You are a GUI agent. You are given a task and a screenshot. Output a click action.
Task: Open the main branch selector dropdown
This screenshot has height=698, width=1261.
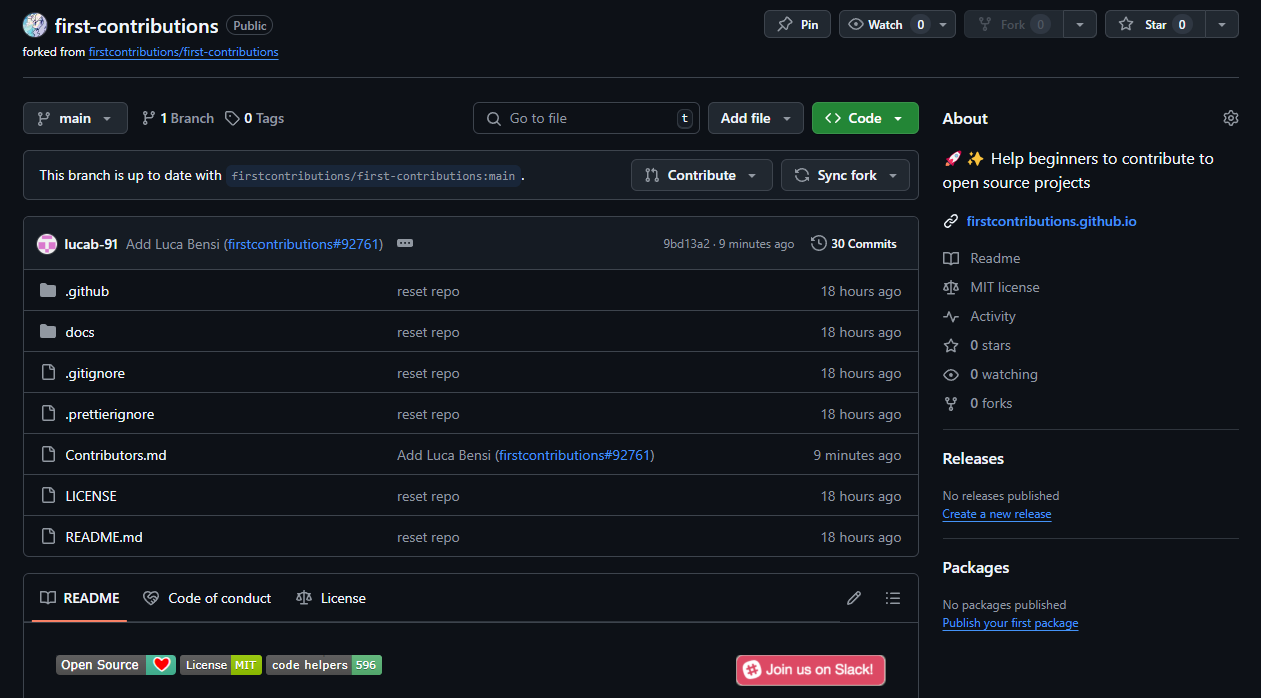(x=75, y=118)
